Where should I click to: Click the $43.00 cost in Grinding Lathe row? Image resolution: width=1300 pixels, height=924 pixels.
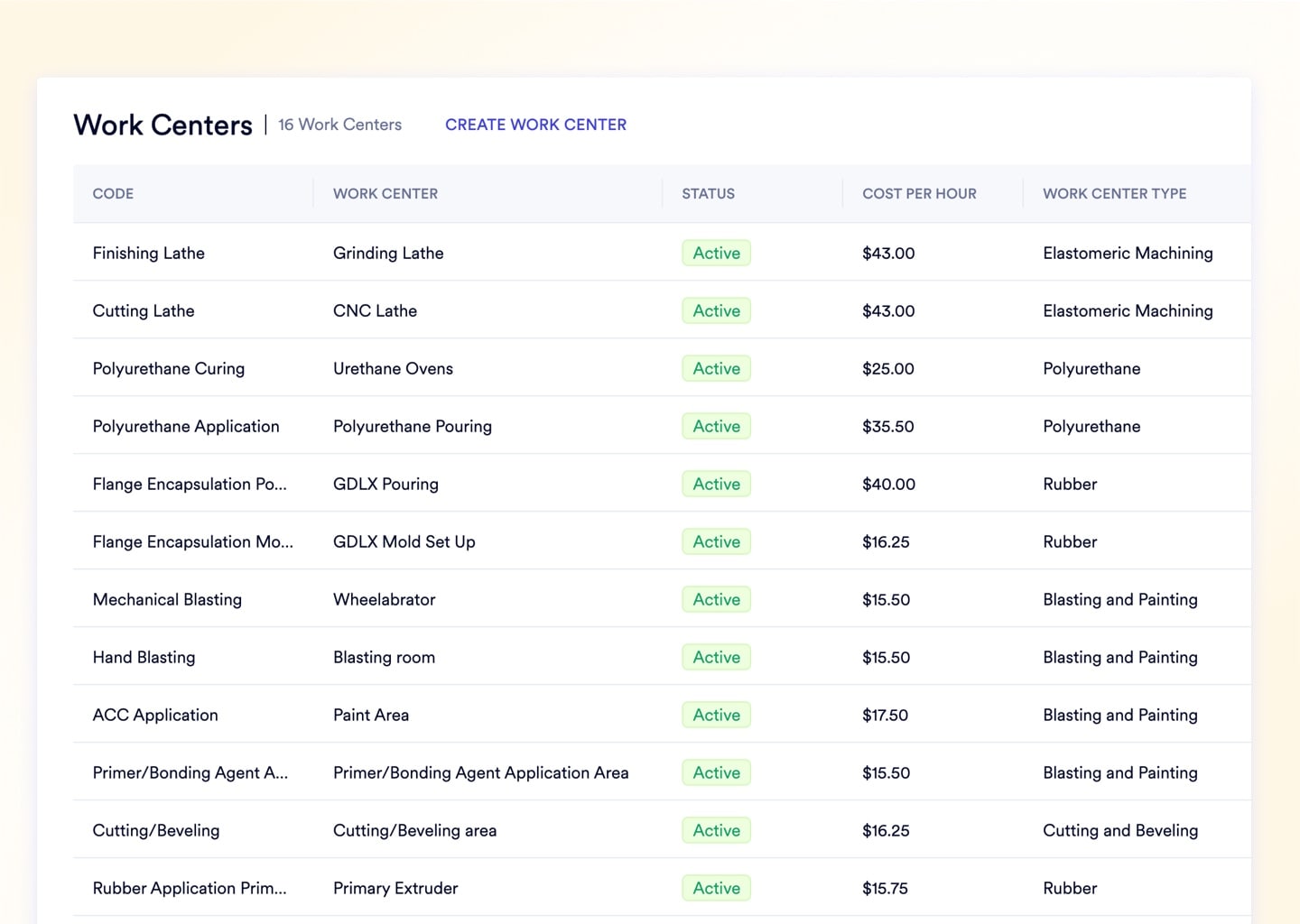(x=888, y=253)
